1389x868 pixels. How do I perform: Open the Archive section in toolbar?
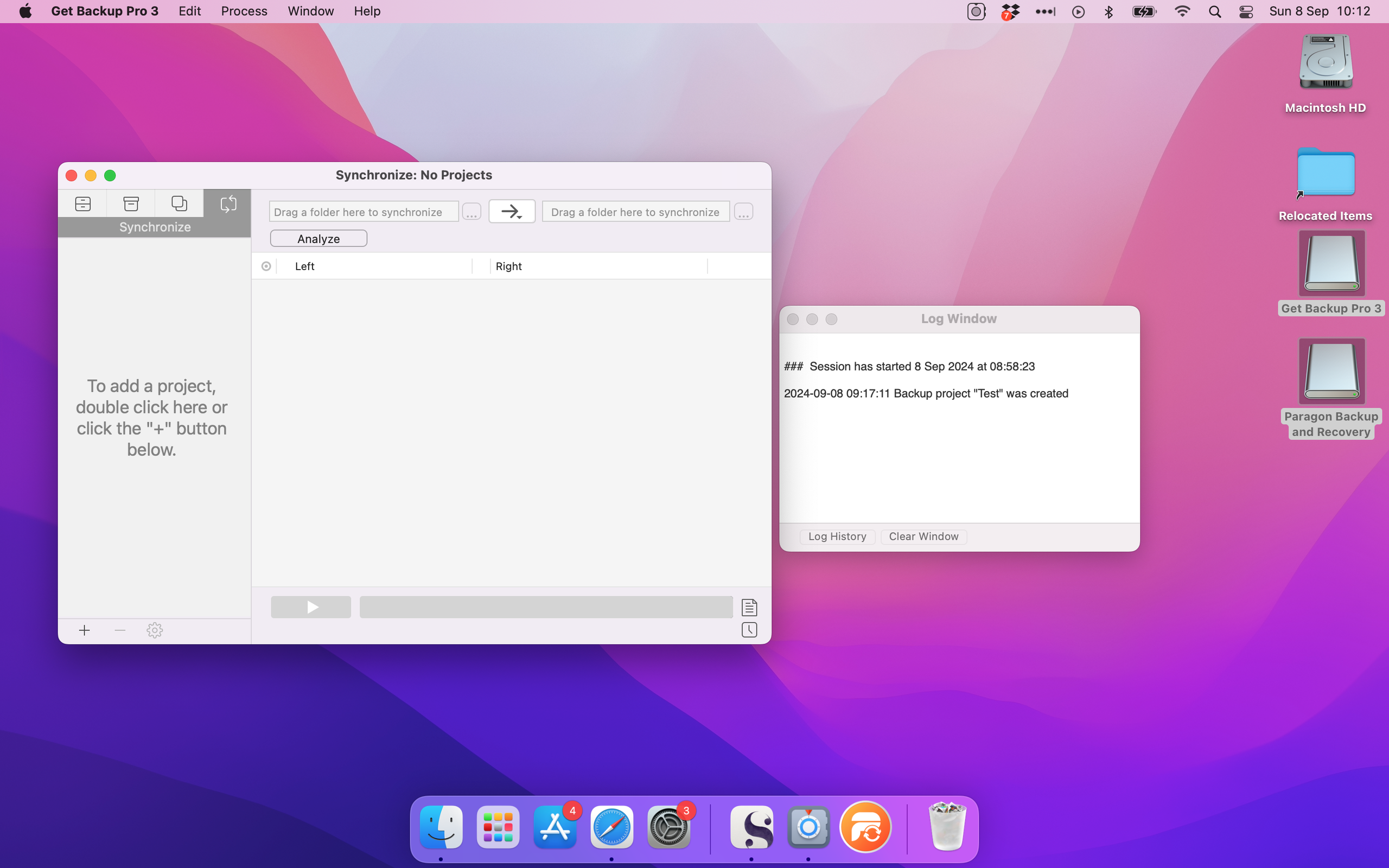click(x=130, y=203)
